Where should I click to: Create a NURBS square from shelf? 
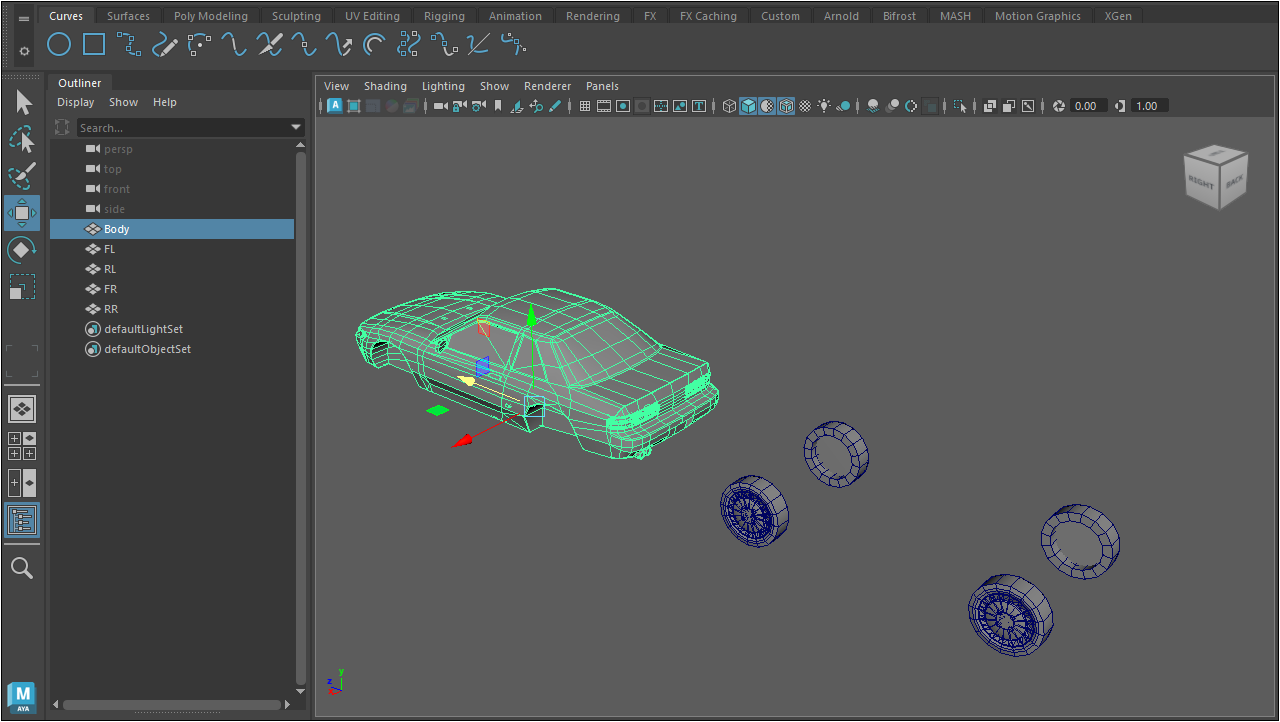tap(94, 45)
